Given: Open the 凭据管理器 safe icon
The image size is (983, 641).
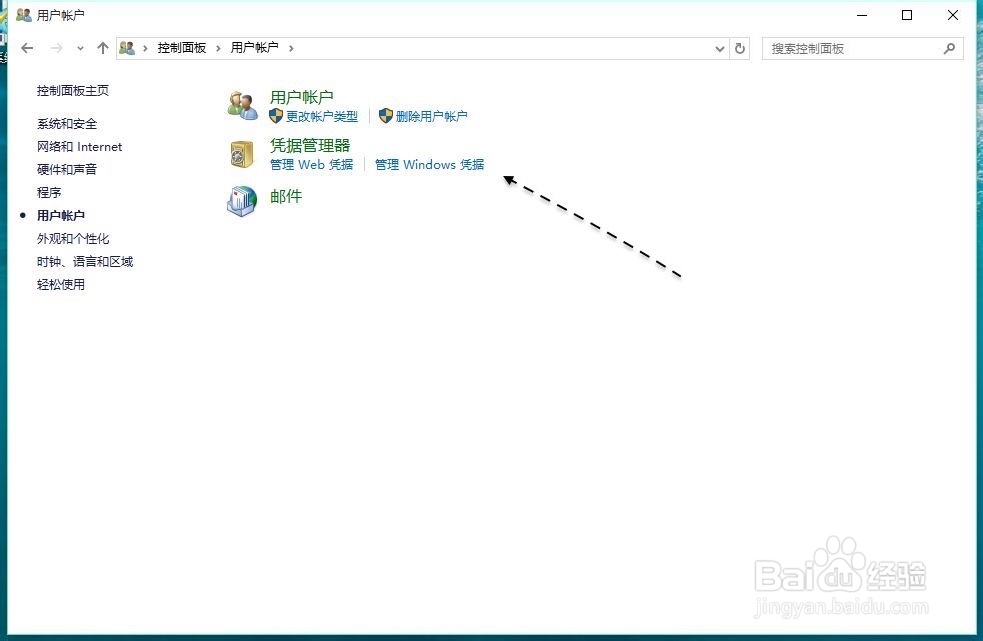Looking at the screenshot, I should tap(242, 154).
